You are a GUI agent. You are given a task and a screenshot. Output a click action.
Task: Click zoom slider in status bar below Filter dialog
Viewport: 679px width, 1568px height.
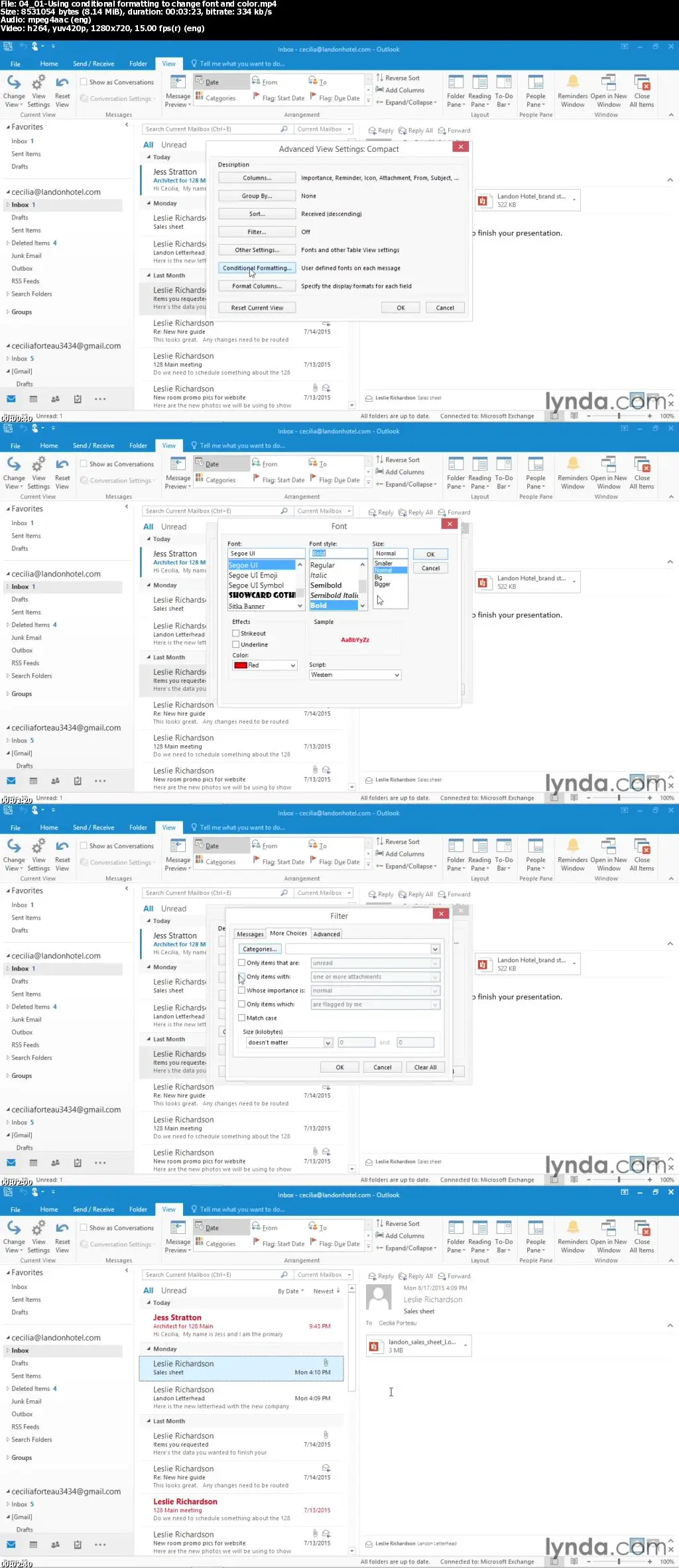point(619,1180)
